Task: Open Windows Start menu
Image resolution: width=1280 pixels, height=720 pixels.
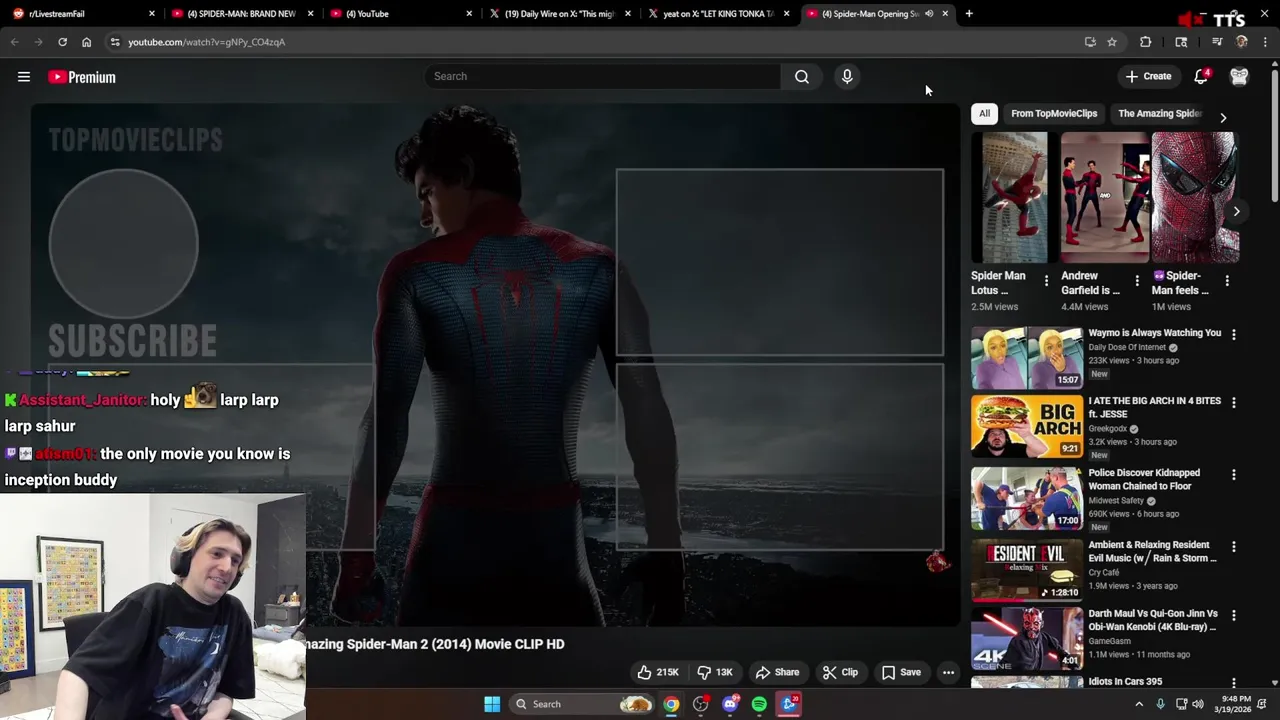Action: (x=492, y=704)
